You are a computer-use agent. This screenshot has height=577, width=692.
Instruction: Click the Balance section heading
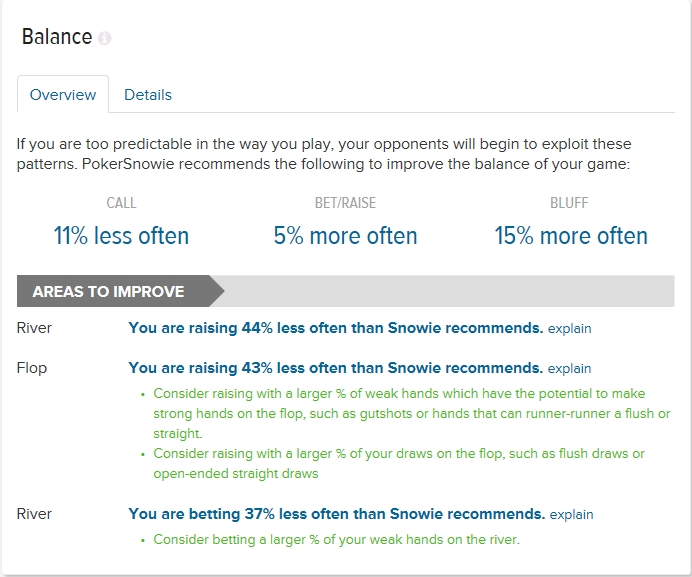point(57,37)
